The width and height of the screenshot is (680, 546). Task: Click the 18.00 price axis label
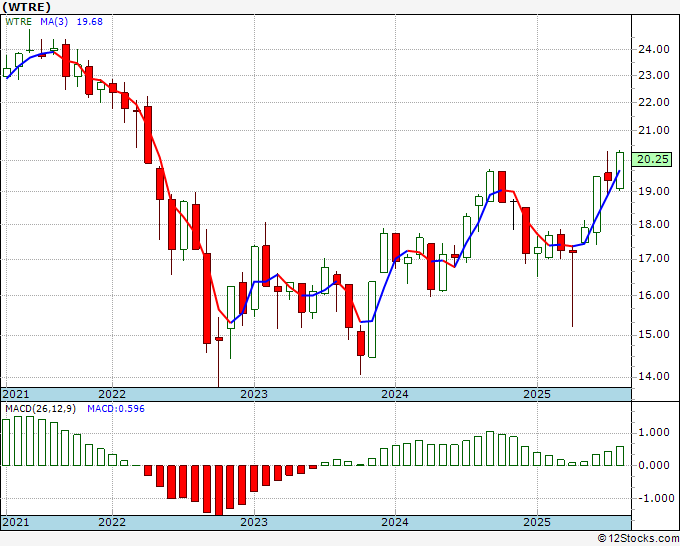(654, 224)
